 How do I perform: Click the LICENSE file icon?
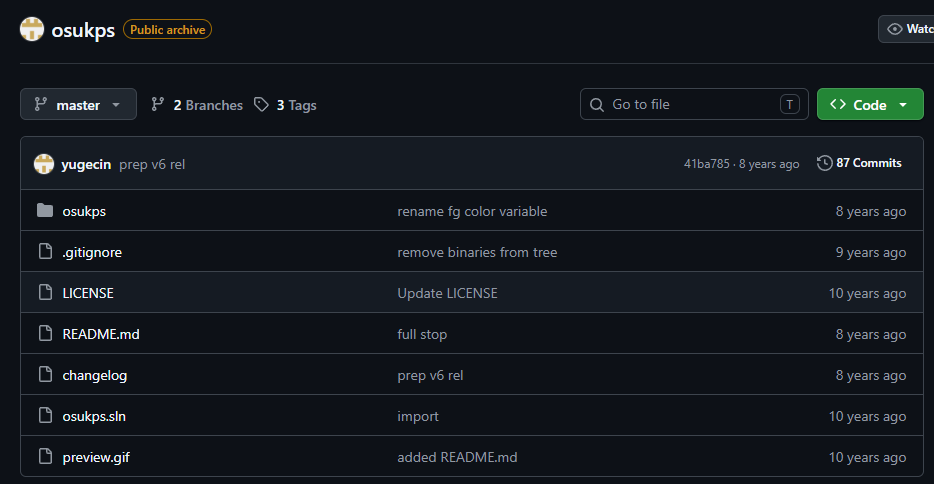(x=45, y=292)
